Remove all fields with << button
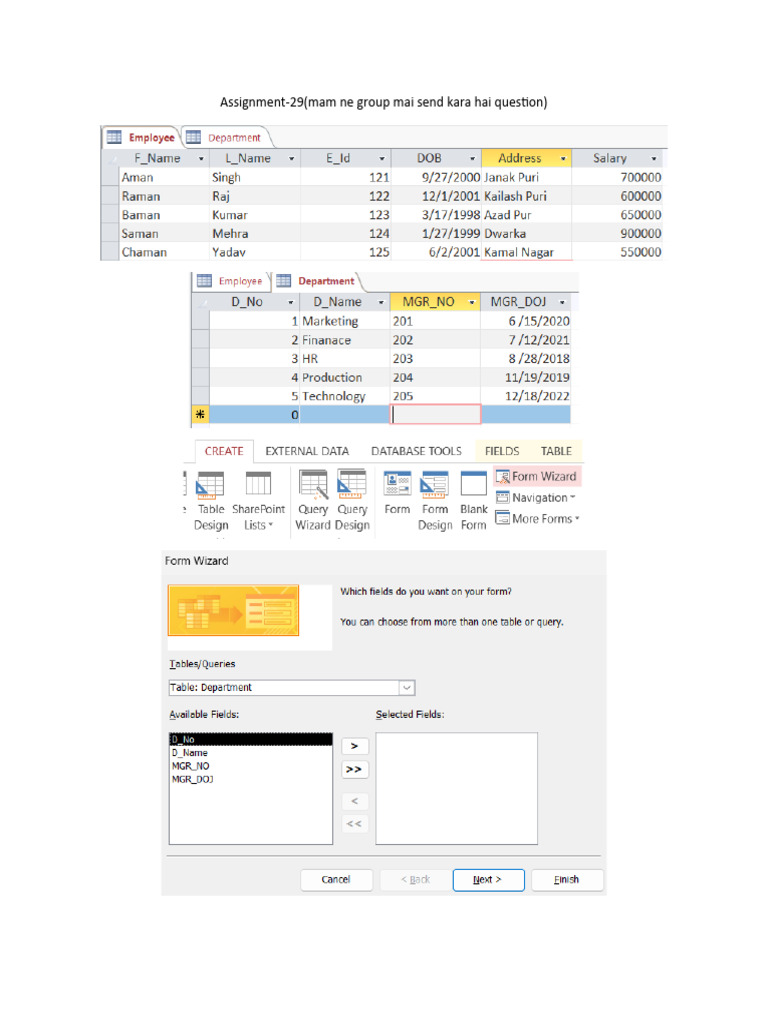The image size is (768, 1024). [x=355, y=824]
